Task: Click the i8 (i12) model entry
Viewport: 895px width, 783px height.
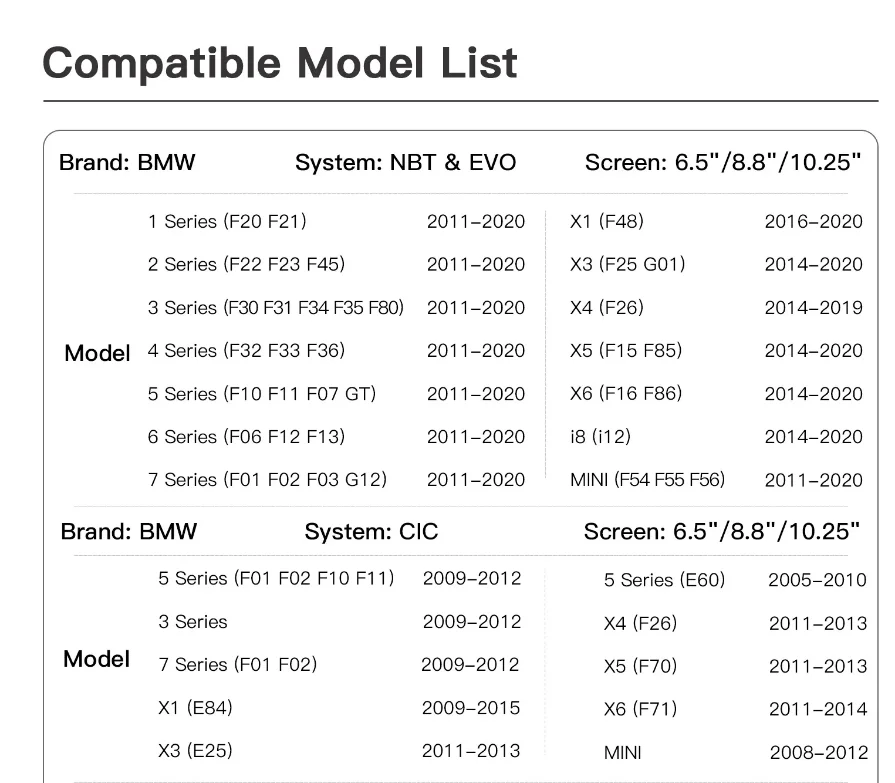Action: click(x=600, y=437)
